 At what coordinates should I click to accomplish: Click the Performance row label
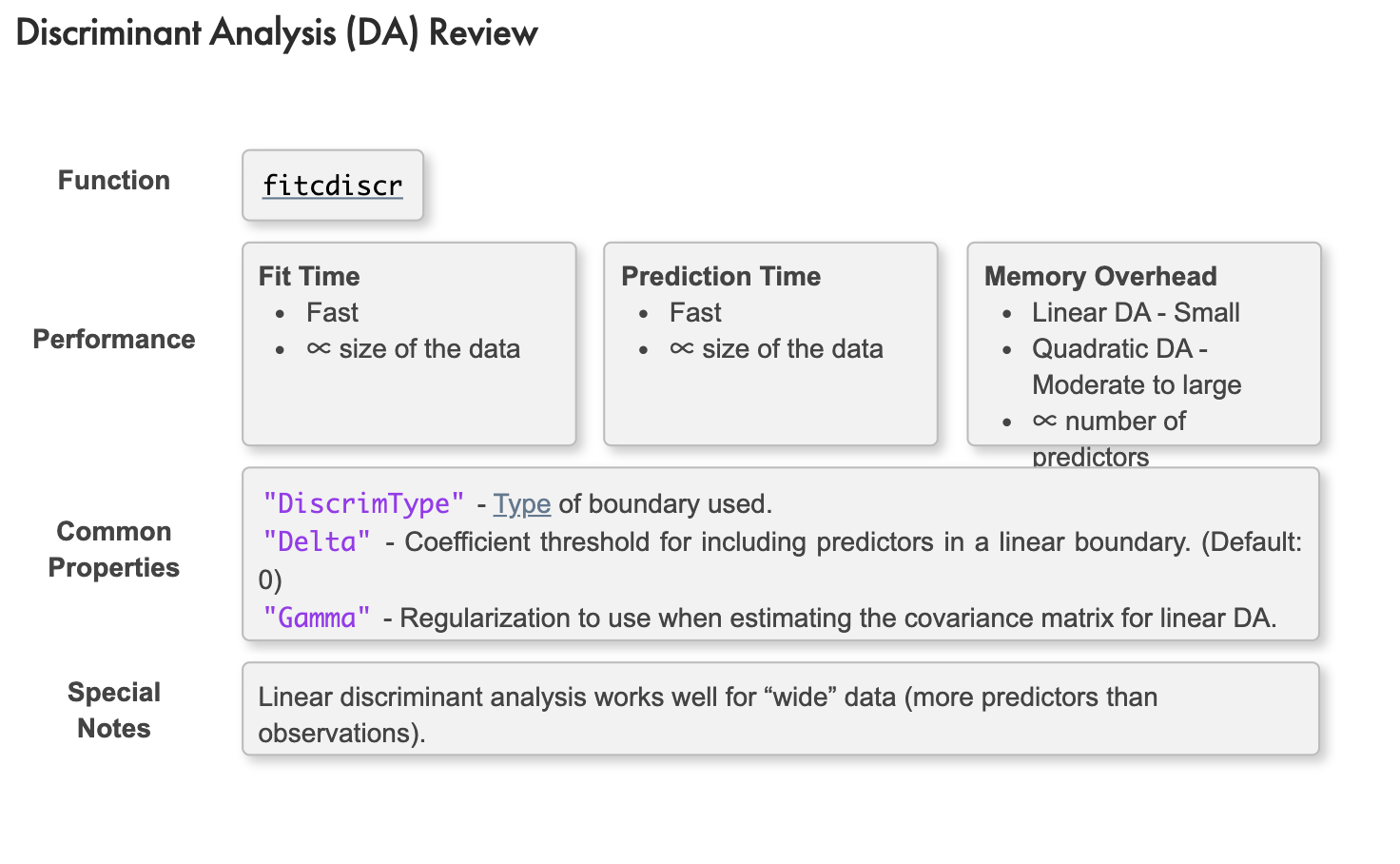tap(114, 339)
